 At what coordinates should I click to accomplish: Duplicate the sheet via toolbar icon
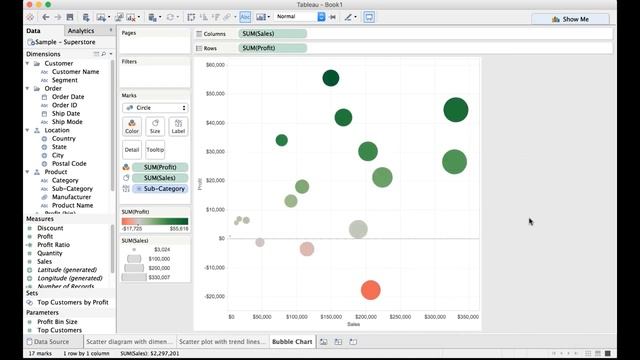[x=119, y=17]
